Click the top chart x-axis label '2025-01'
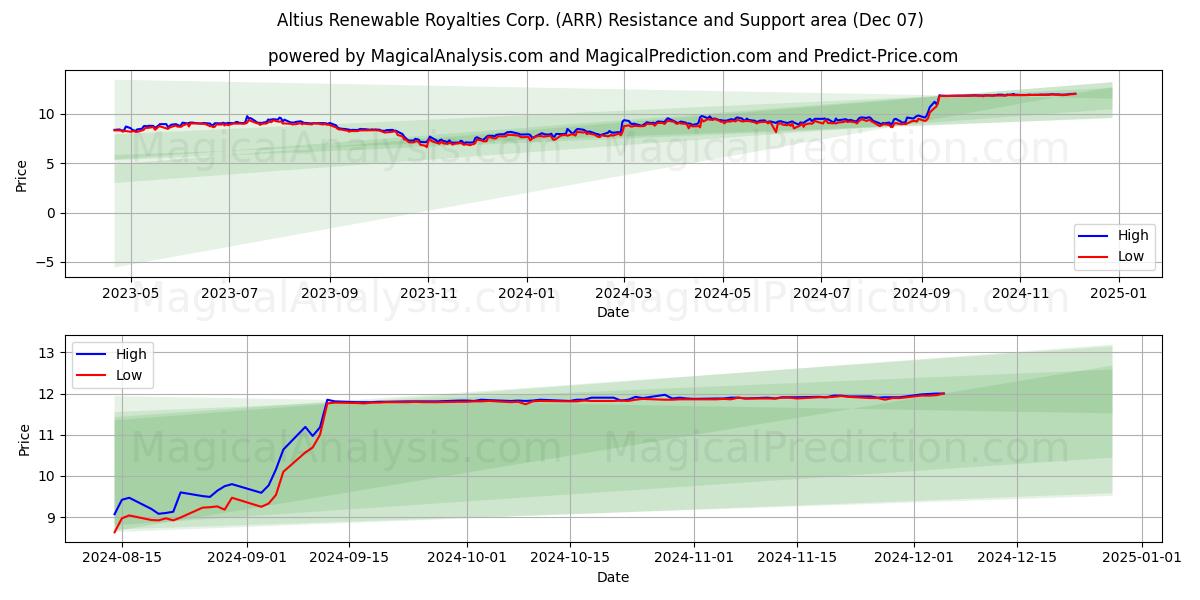Viewport: 1200px width, 600px height. click(1118, 293)
